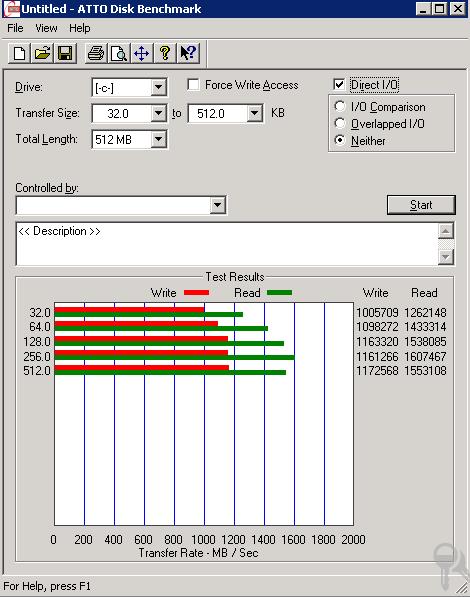Click the ATTO application icon in title bar
Image resolution: width=470 pixels, height=597 pixels.
11,9
